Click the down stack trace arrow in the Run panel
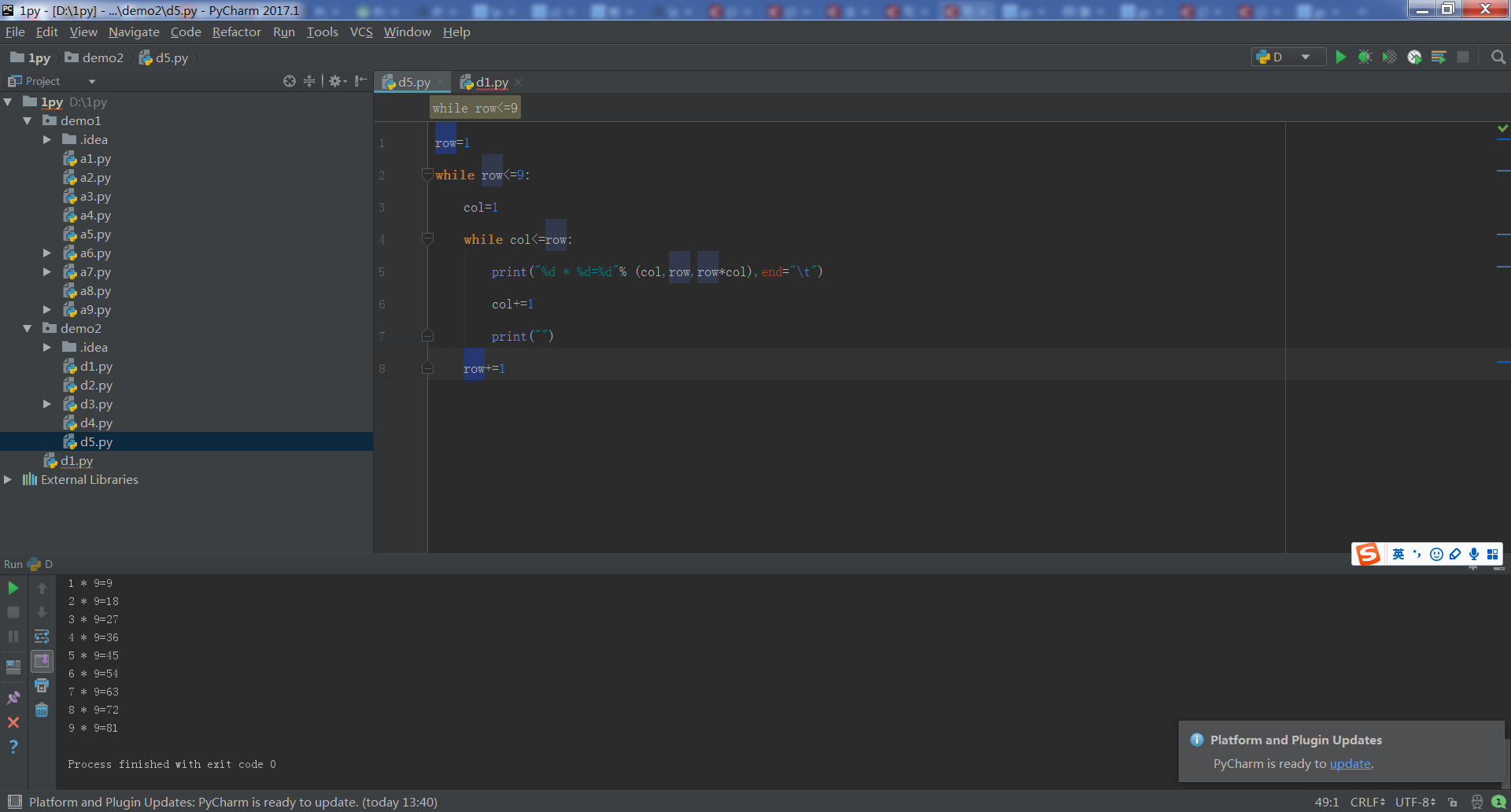 coord(42,612)
